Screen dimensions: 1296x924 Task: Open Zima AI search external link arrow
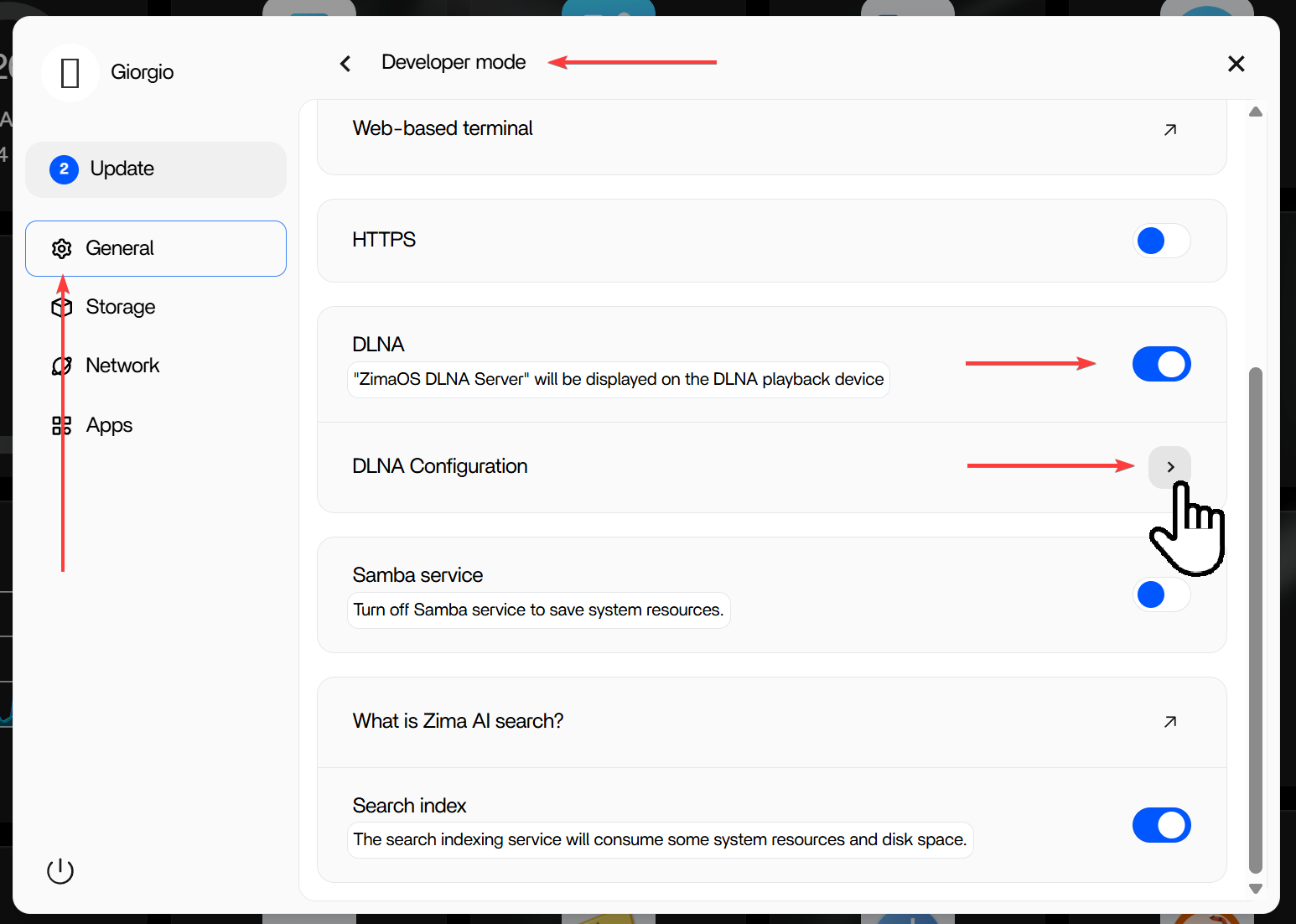pos(1170,721)
